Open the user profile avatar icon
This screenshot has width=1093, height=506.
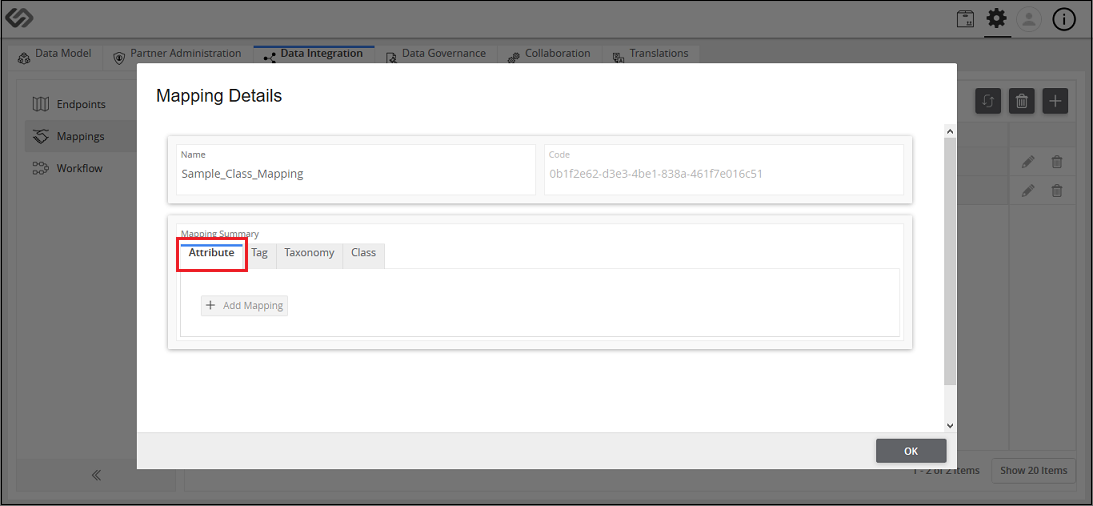[1029, 20]
